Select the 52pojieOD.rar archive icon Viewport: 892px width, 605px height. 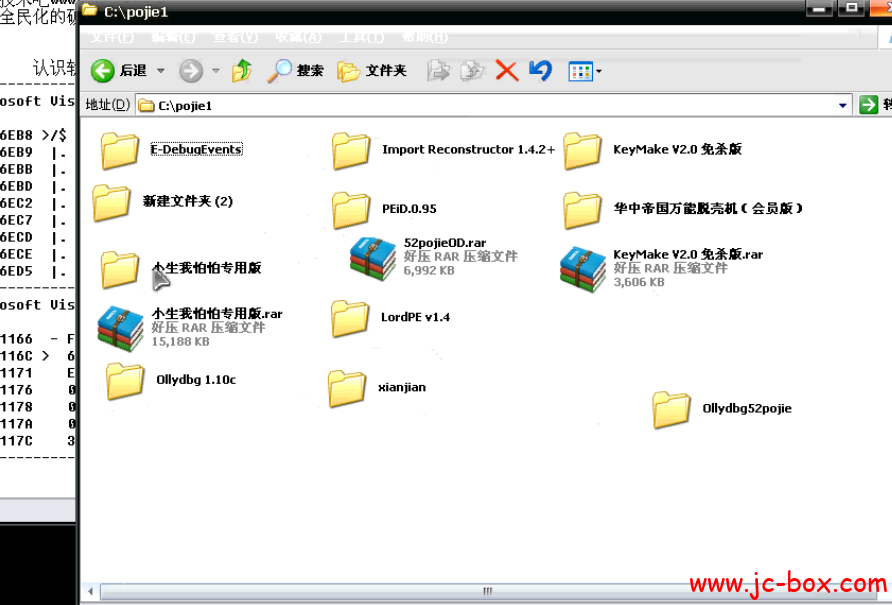pyautogui.click(x=373, y=259)
